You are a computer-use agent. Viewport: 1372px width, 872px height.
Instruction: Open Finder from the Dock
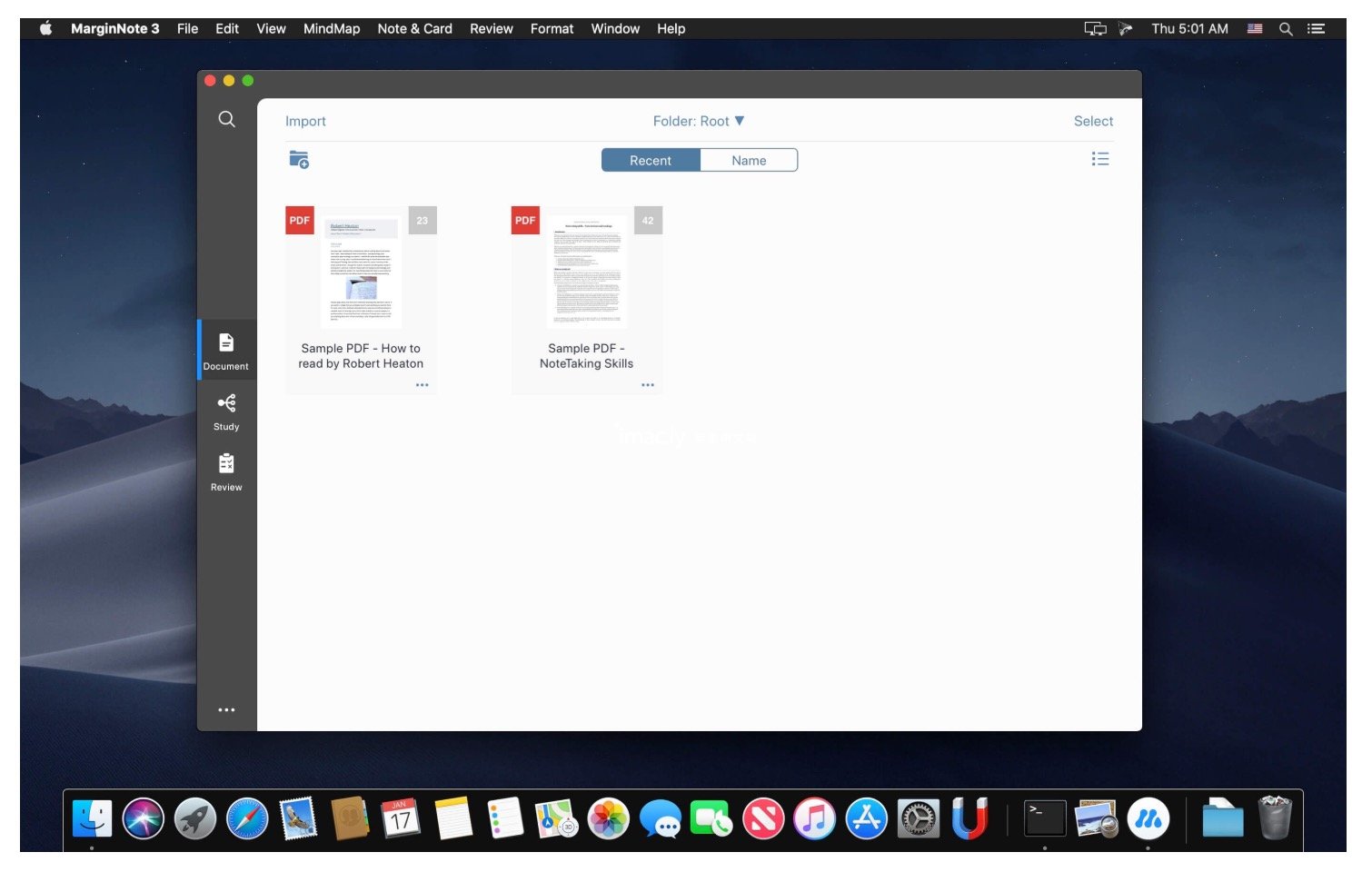click(92, 818)
